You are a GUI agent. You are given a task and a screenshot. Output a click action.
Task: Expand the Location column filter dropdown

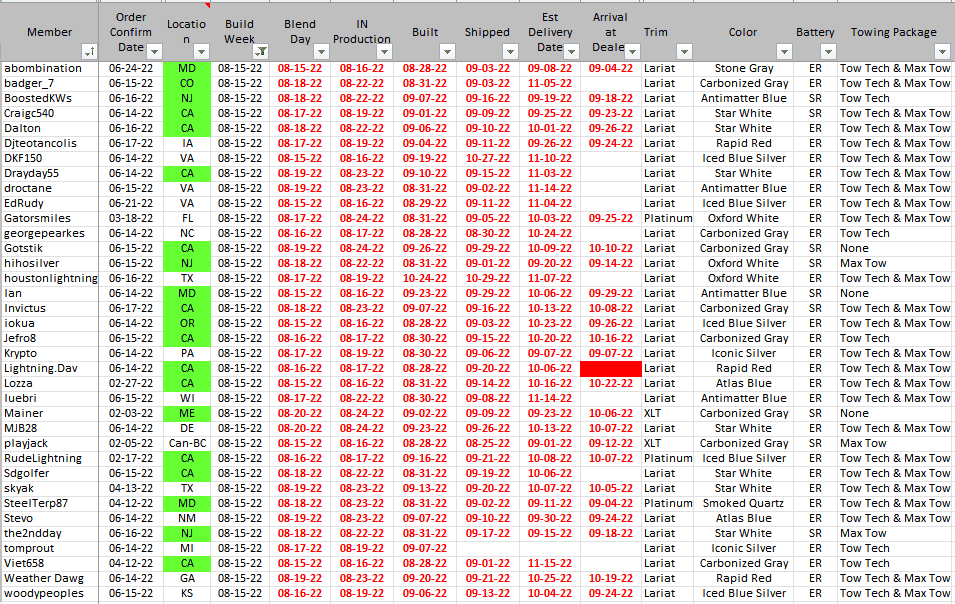point(201,51)
